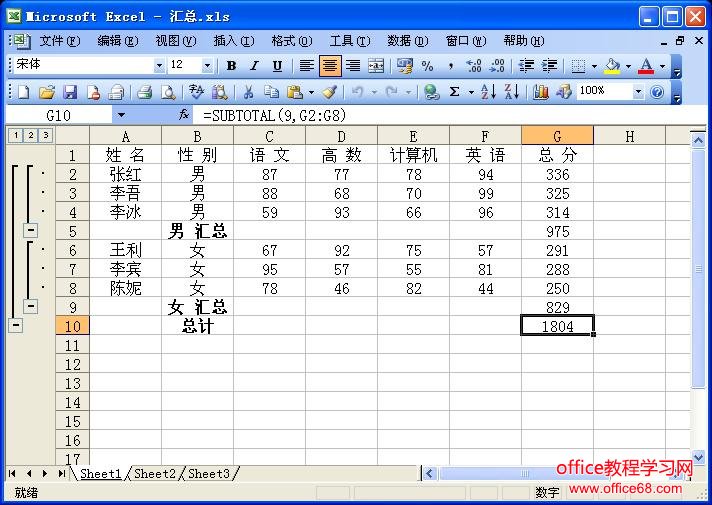Switch to Sheet2 tab
Viewport: 712px width, 505px height.
[x=154, y=474]
